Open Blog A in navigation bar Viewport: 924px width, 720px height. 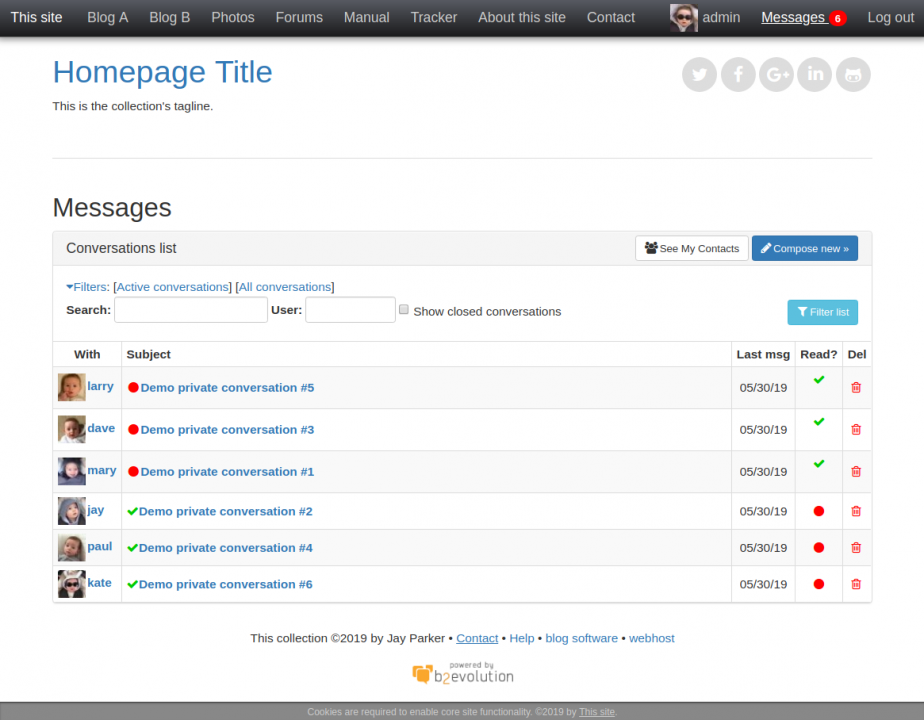point(108,18)
